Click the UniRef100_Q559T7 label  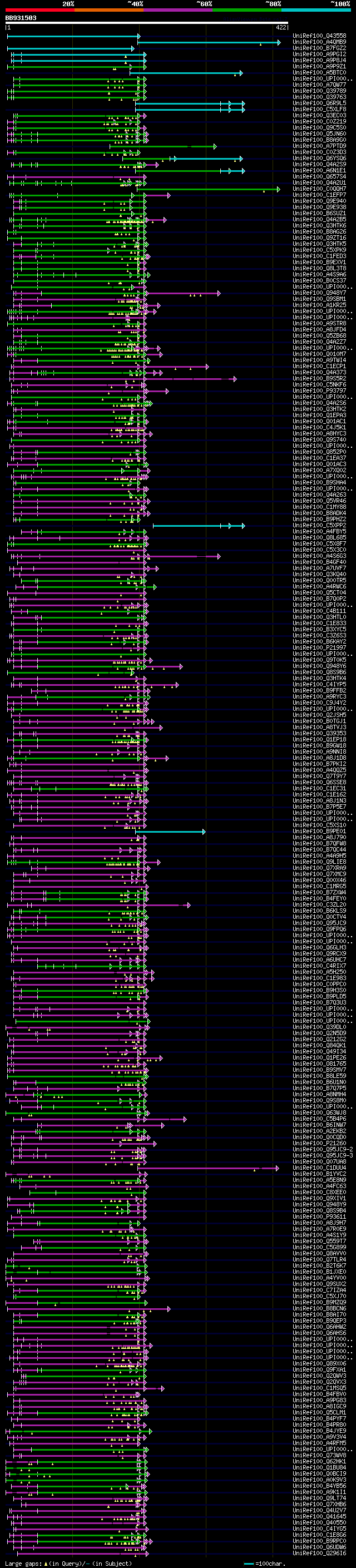click(x=319, y=1240)
